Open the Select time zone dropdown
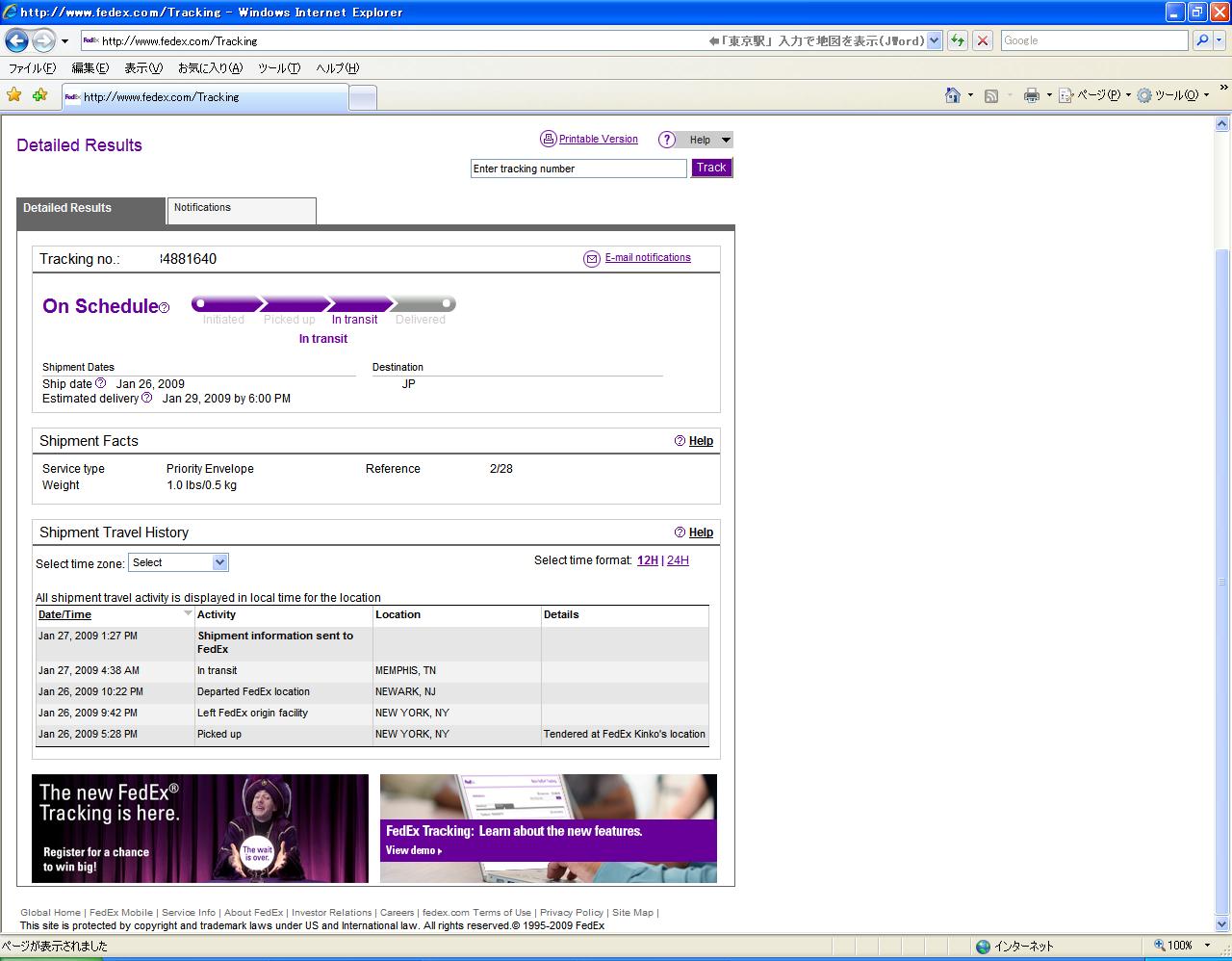1232x961 pixels. [x=178, y=562]
